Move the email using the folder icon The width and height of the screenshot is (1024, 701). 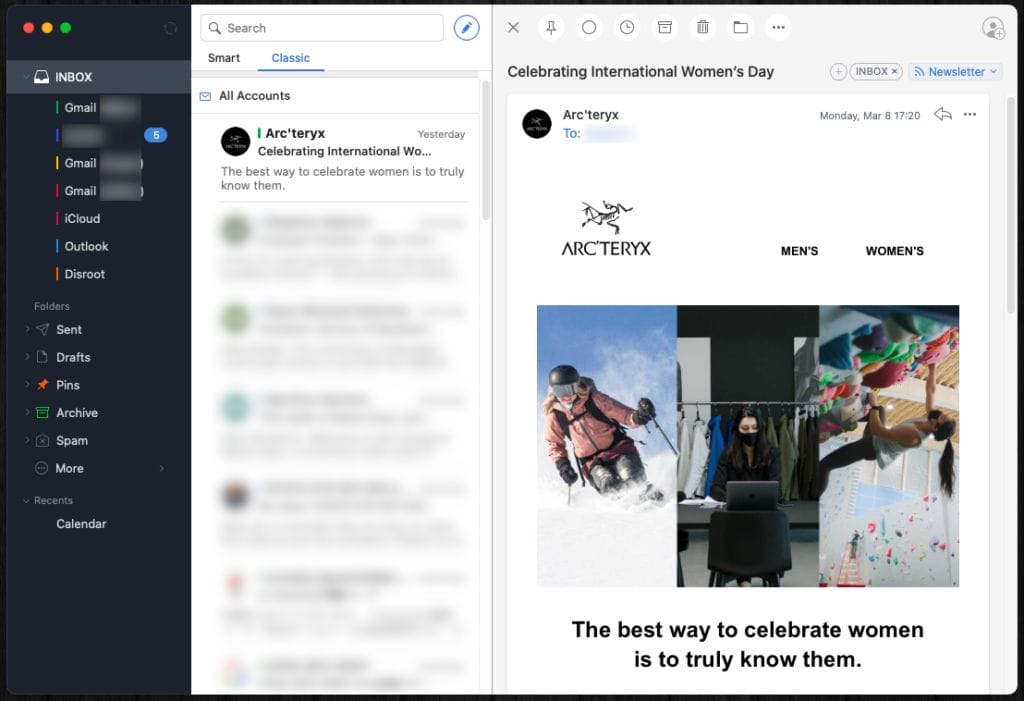(x=741, y=28)
